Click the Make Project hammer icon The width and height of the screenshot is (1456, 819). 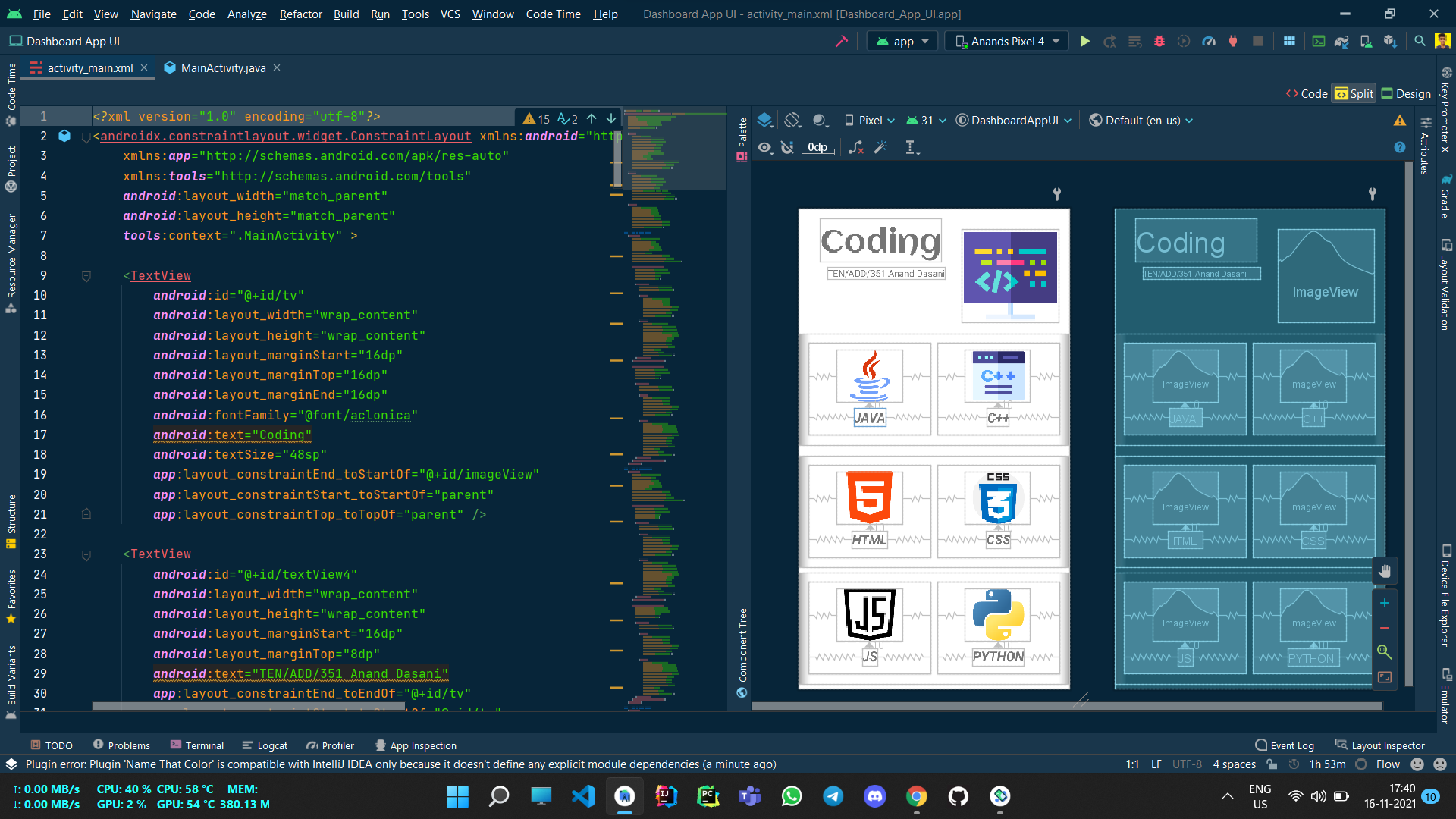pyautogui.click(x=842, y=41)
